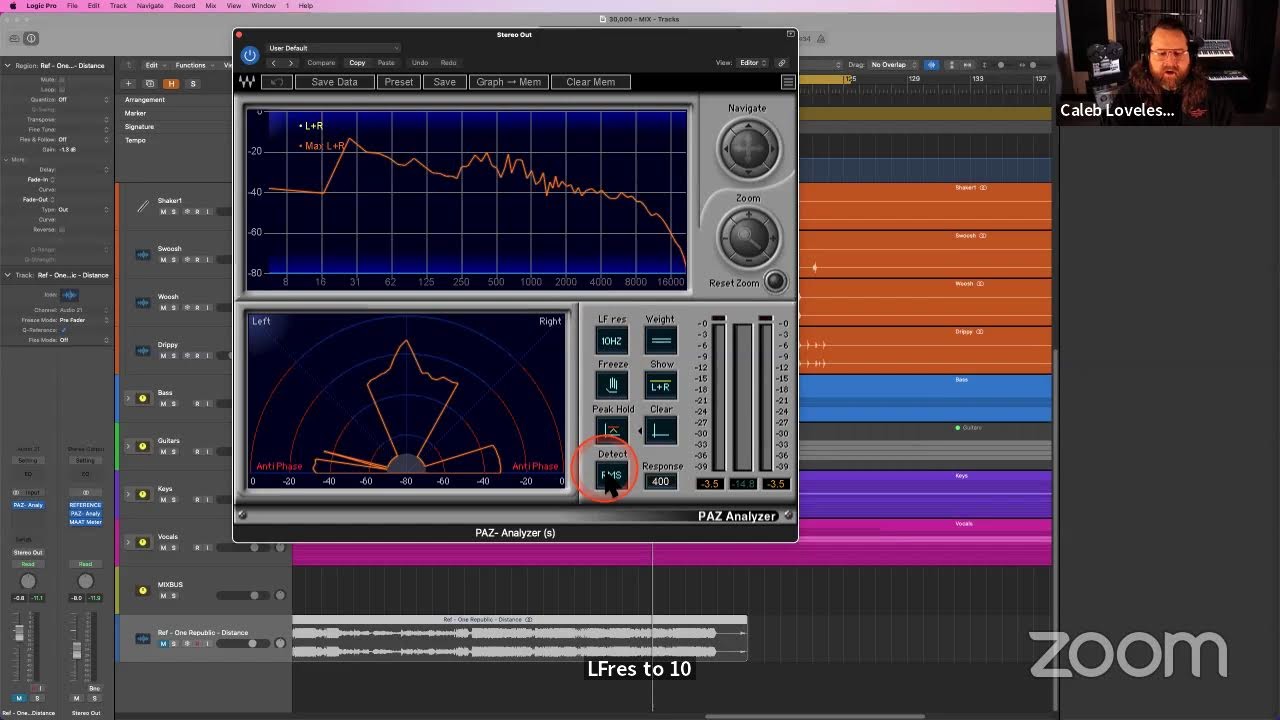1280x720 pixels.
Task: Open the View Editor dropdown
Action: pyautogui.click(x=753, y=63)
